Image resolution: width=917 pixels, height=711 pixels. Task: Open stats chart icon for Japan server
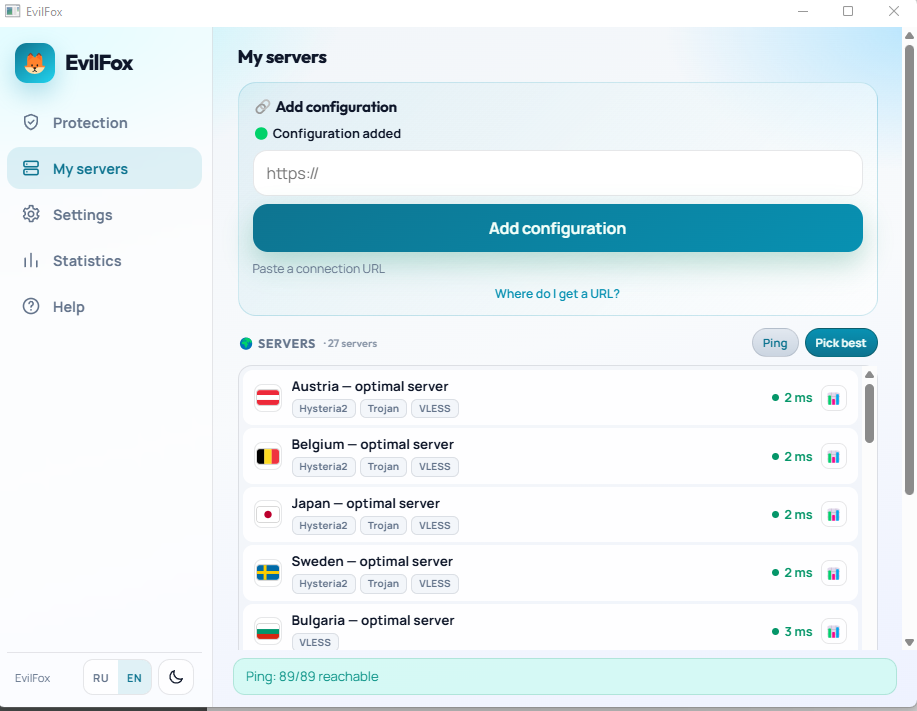coord(834,515)
